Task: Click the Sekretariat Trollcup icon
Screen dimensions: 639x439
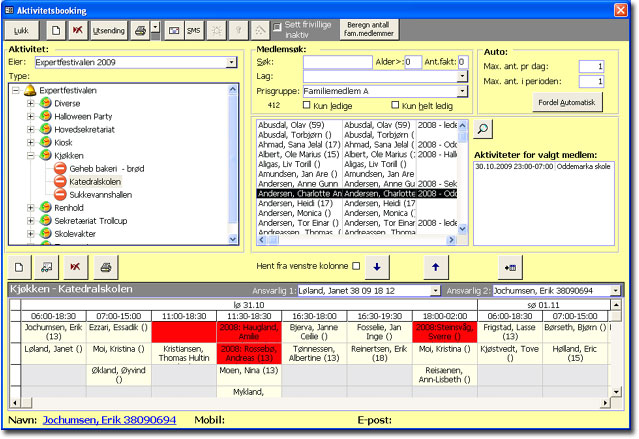Action: 46,221
